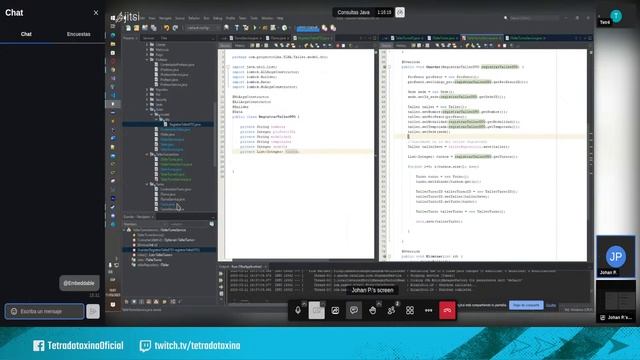The height and width of the screenshot is (360, 640).
Task: Open the Help menu in NetBeans
Action: coord(280,18)
